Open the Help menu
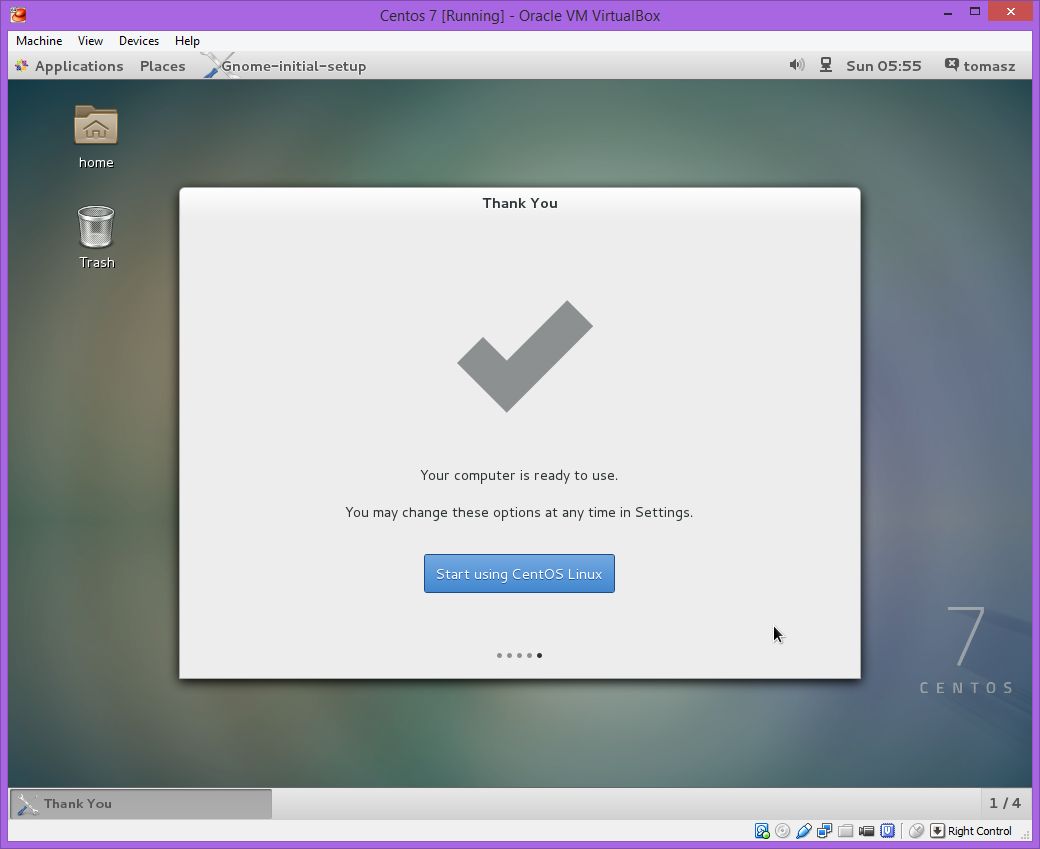 (x=187, y=41)
